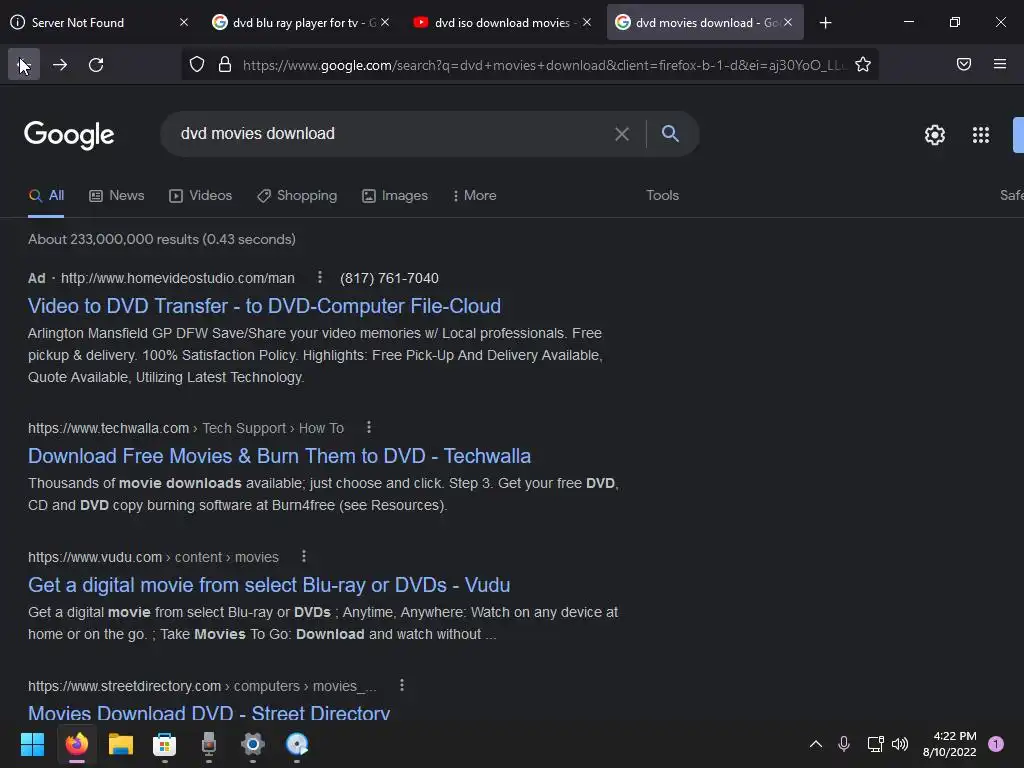Filter search results by Videos
The image size is (1024, 768).
[x=200, y=195]
